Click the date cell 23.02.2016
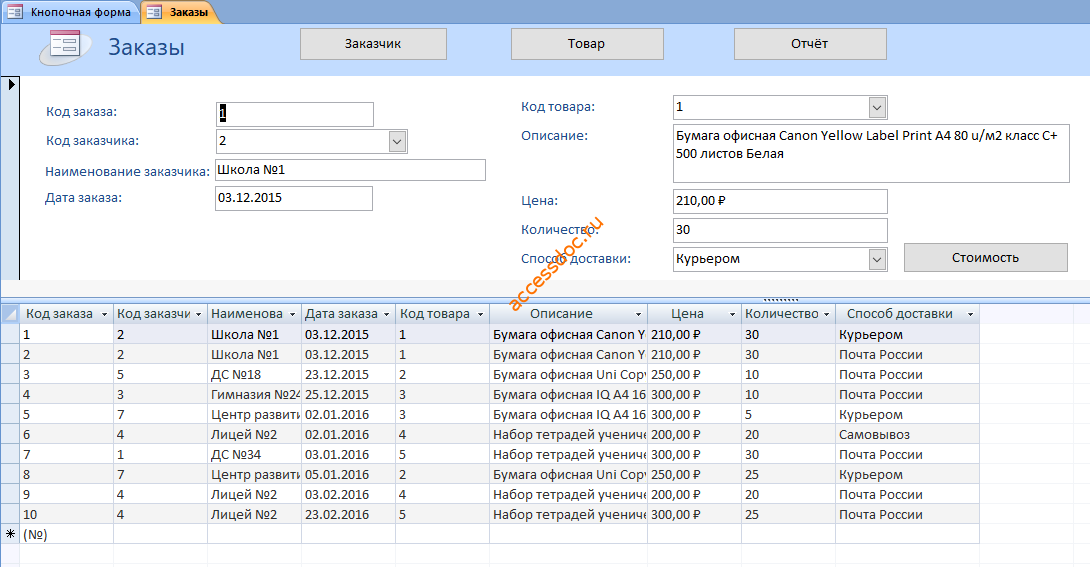Image resolution: width=1090 pixels, height=567 pixels. [348, 515]
